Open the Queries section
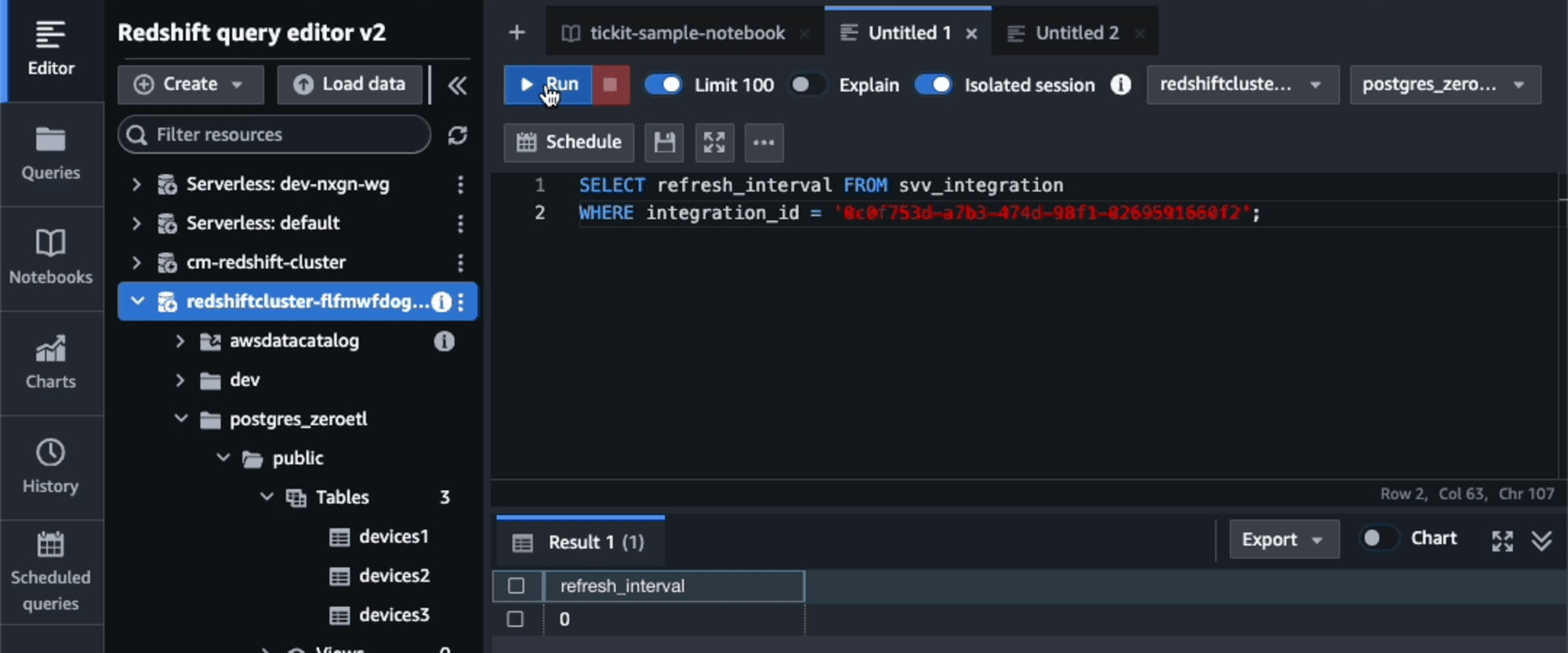 pyautogui.click(x=51, y=154)
